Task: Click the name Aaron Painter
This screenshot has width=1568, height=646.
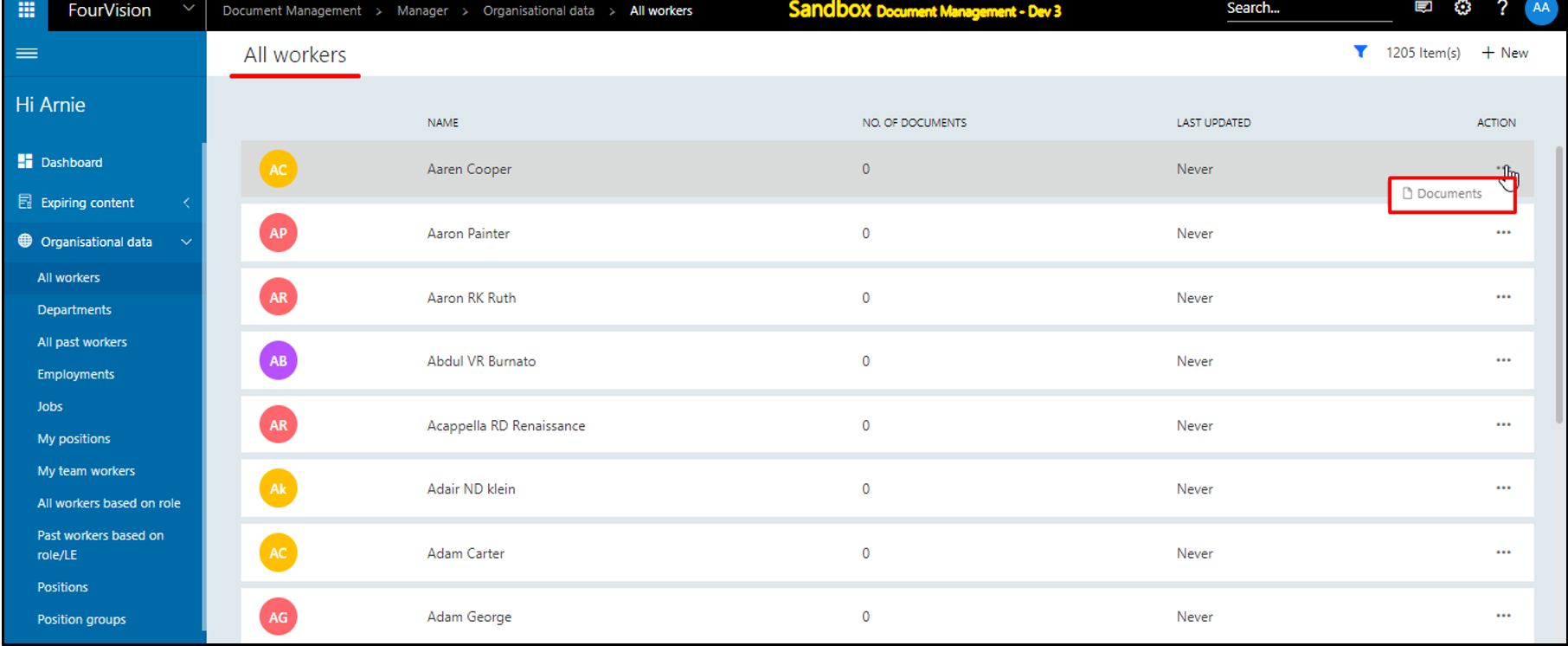Action: [468, 233]
